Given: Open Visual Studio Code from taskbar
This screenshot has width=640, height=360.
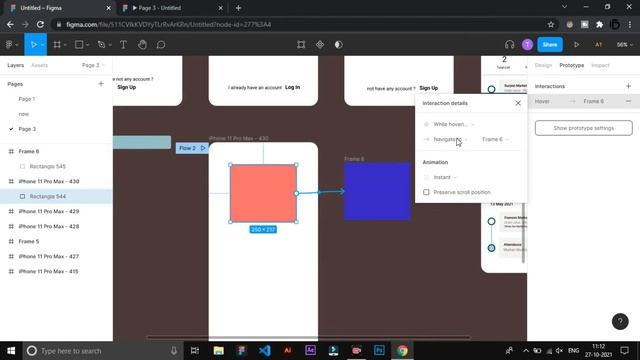Looking at the screenshot, I should coord(264,351).
